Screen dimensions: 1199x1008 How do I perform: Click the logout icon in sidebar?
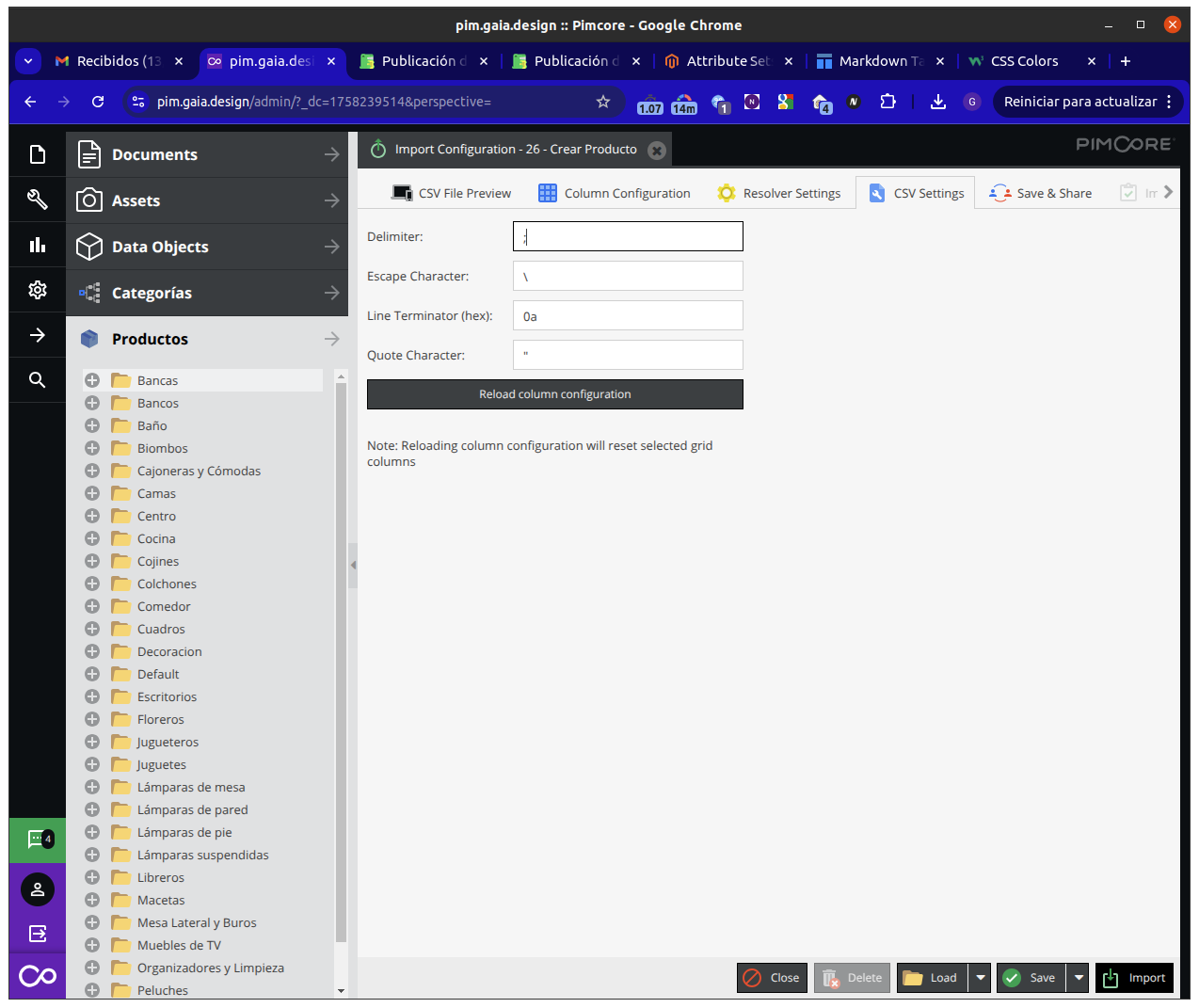click(x=38, y=934)
